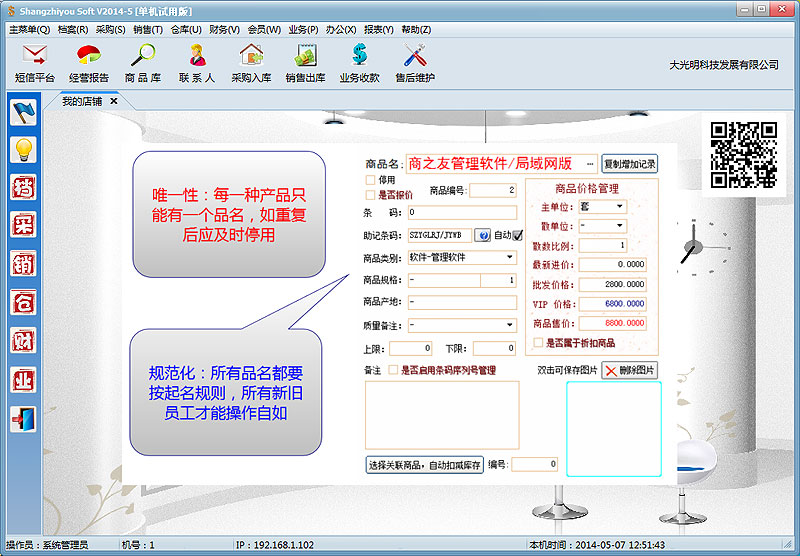800x556 pixels.
Task: Click the blue flag sidebar icon
Action: (23, 112)
